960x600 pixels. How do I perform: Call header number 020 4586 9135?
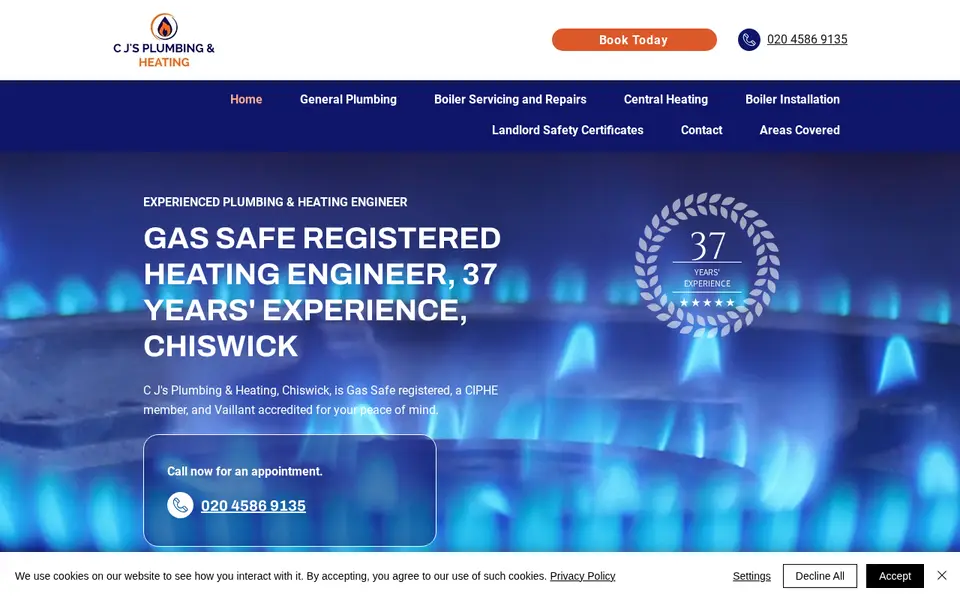807,39
